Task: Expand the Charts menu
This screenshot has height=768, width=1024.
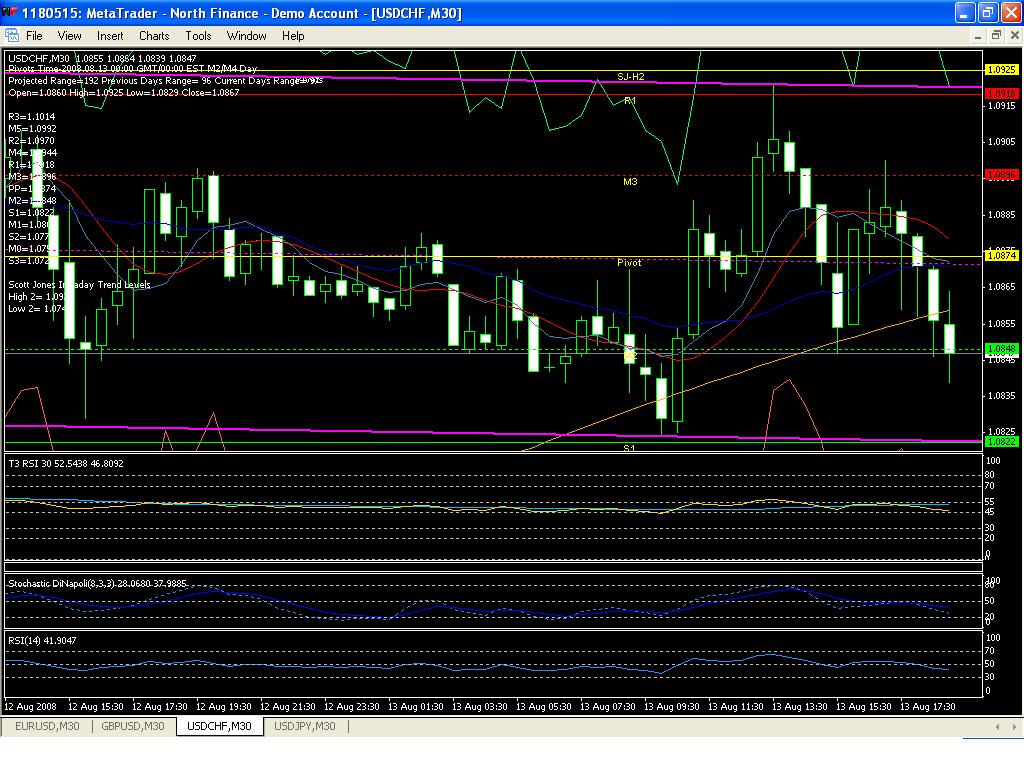Action: coord(154,35)
